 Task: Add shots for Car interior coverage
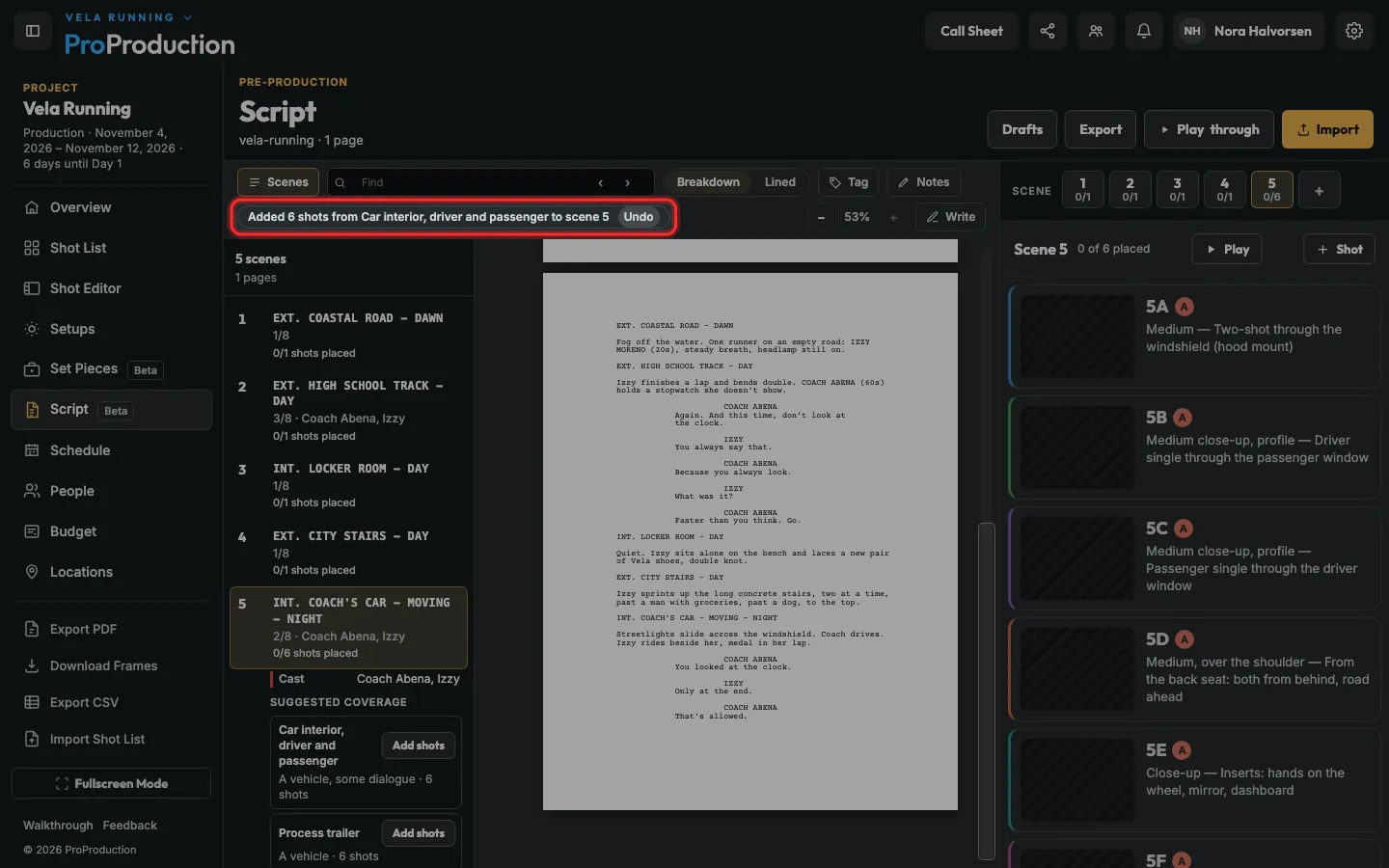(x=419, y=746)
